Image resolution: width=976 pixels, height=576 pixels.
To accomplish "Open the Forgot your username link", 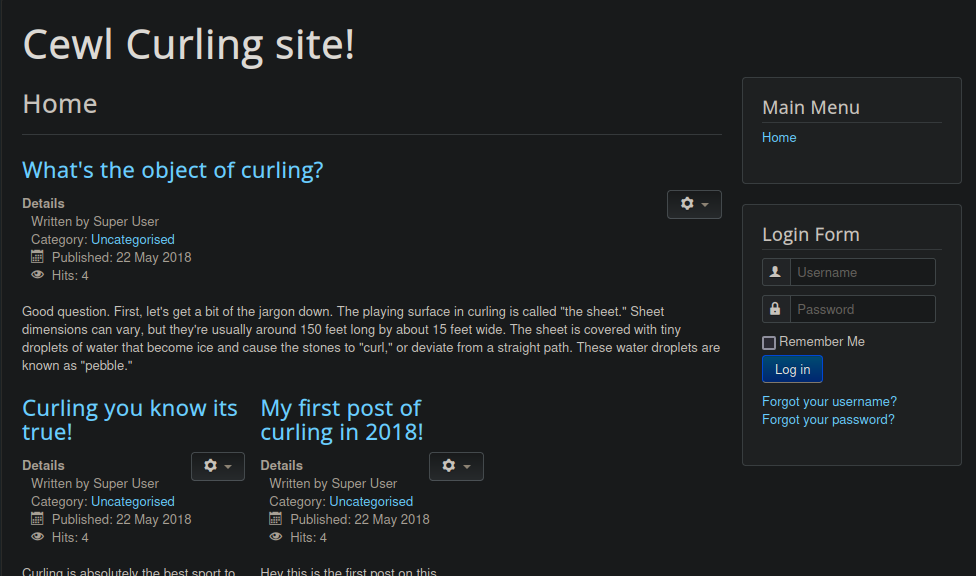I will tap(830, 402).
